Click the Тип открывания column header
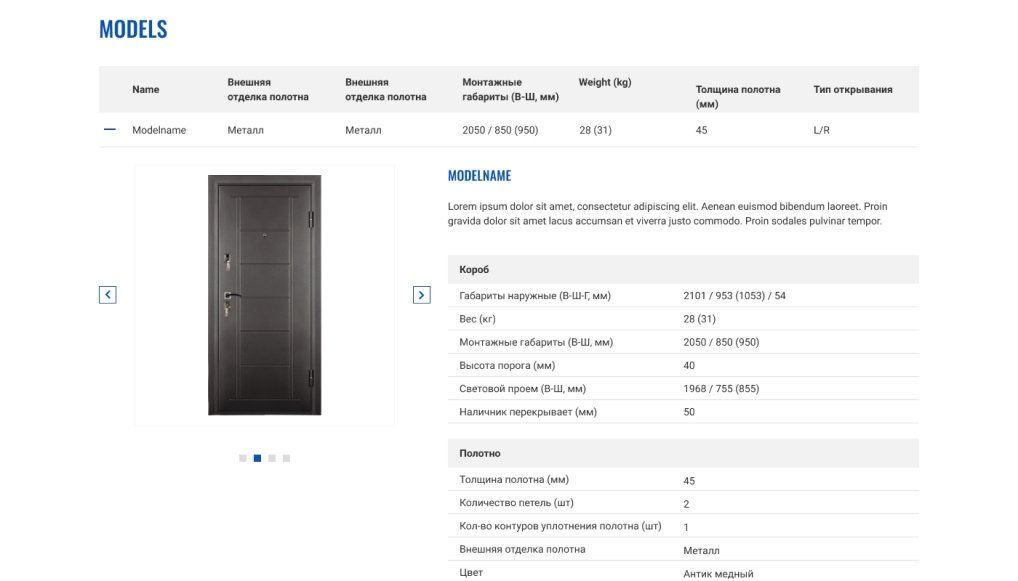Viewport: 1018px width, 581px height. [x=853, y=90]
